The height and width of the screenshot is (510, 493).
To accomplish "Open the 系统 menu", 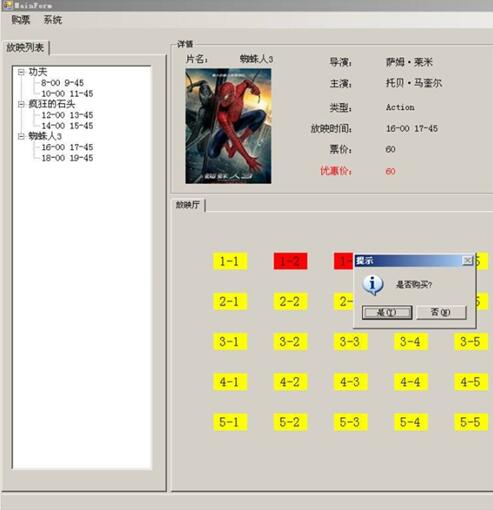I will (53, 20).
